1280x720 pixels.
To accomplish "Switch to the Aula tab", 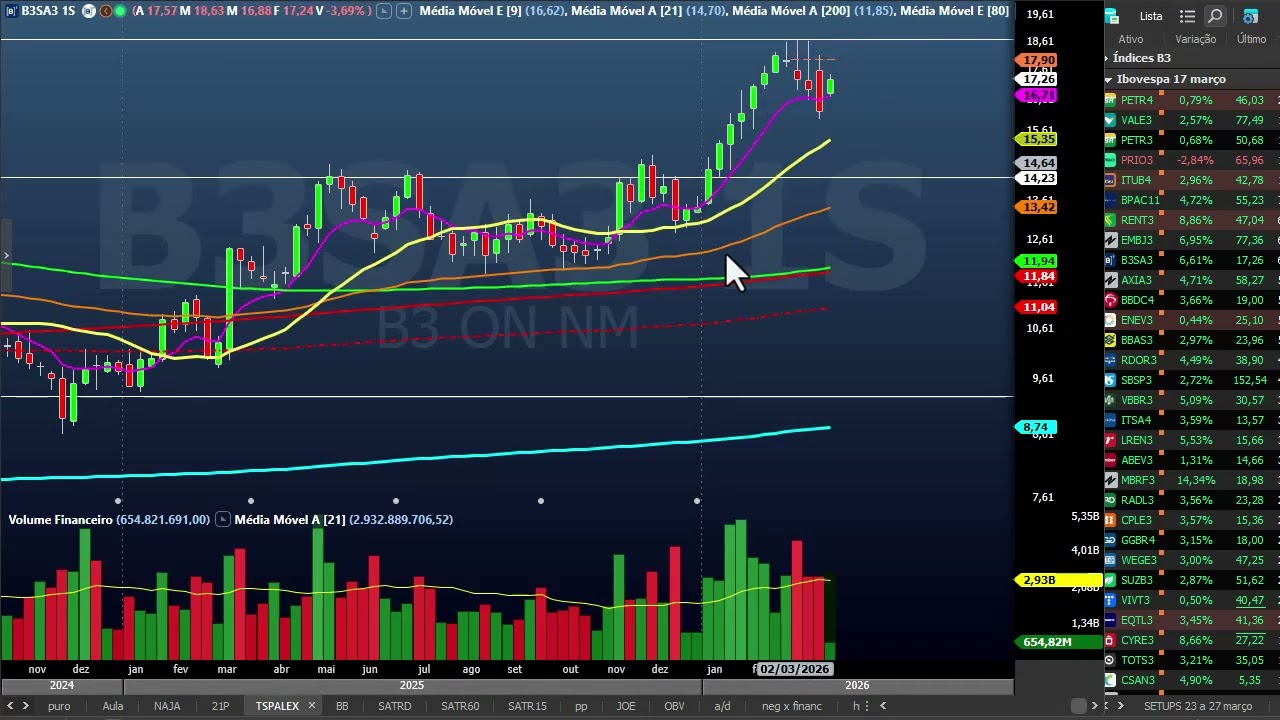I will [x=113, y=706].
